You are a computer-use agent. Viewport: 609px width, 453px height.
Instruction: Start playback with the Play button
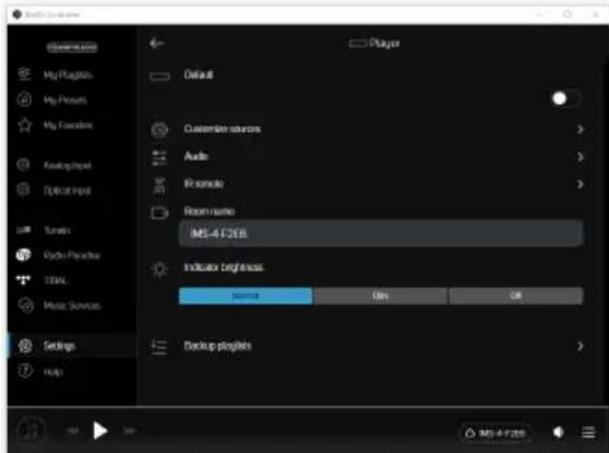pyautogui.click(x=100, y=431)
